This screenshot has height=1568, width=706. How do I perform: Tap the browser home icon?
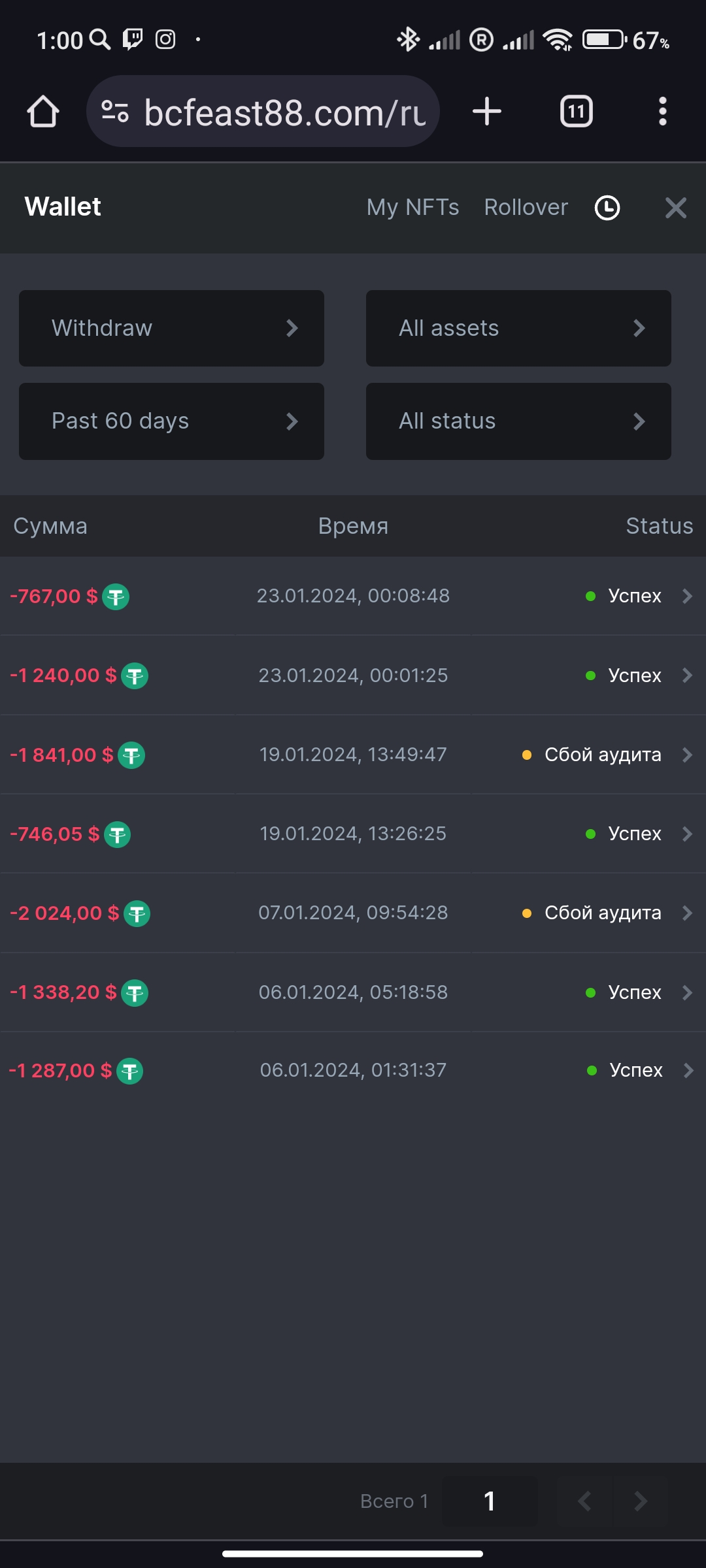tap(43, 111)
